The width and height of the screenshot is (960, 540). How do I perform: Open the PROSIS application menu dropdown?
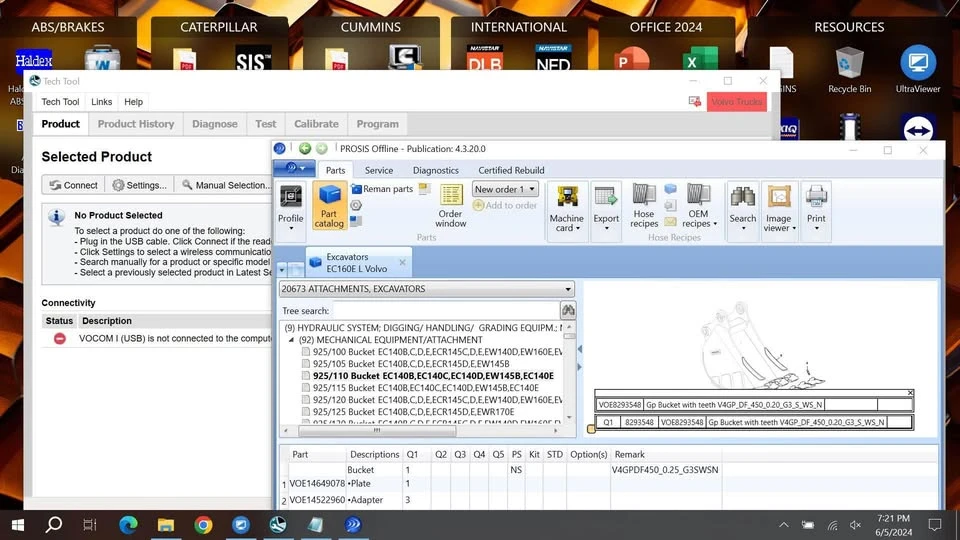[x=294, y=168]
